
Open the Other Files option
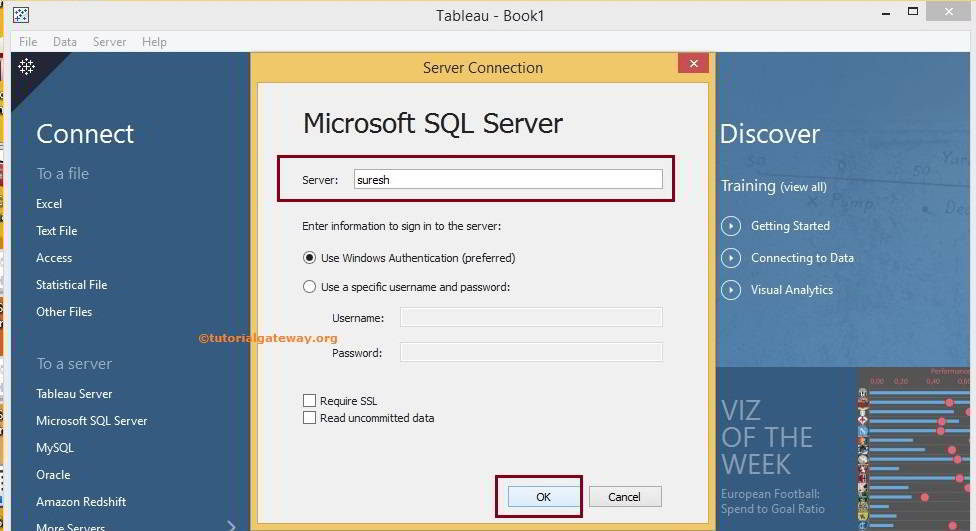[64, 312]
